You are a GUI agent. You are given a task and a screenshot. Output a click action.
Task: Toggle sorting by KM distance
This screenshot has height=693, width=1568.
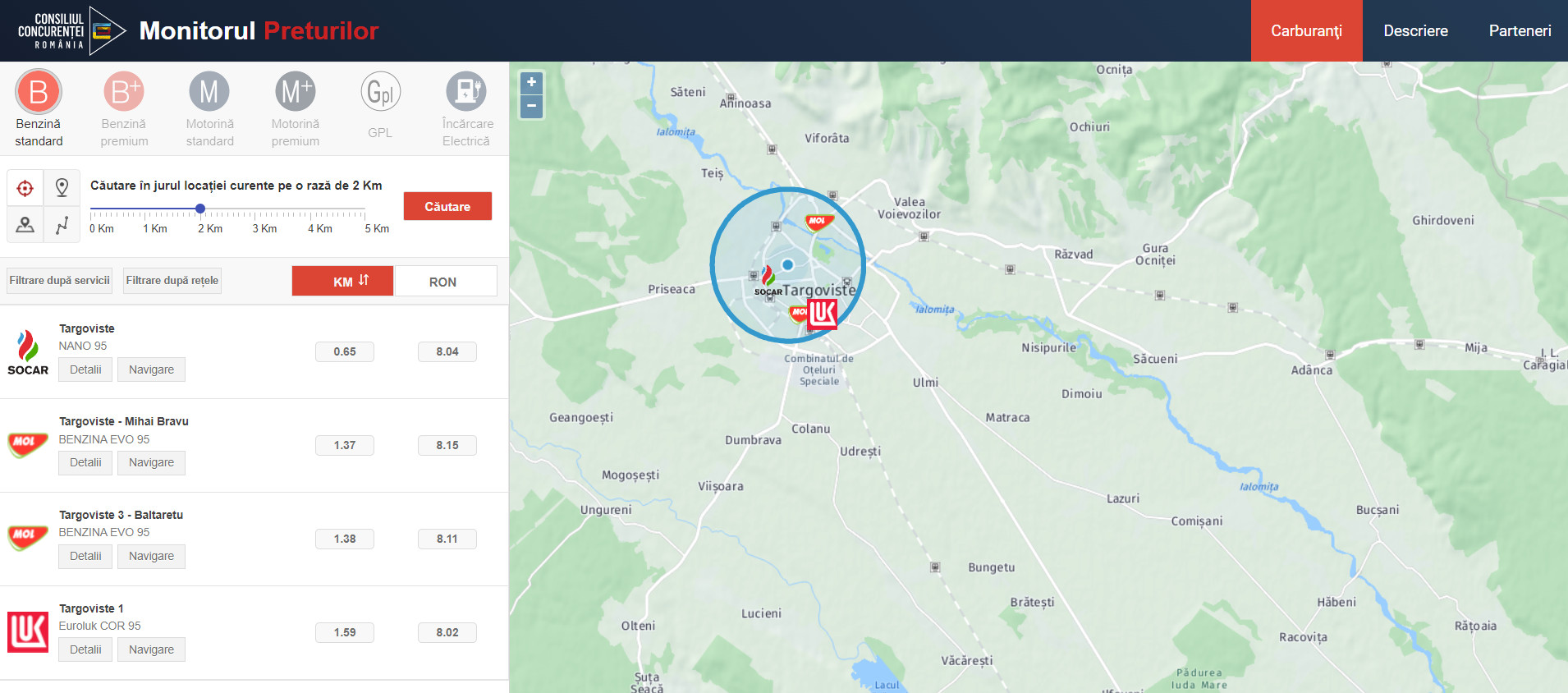tap(342, 281)
